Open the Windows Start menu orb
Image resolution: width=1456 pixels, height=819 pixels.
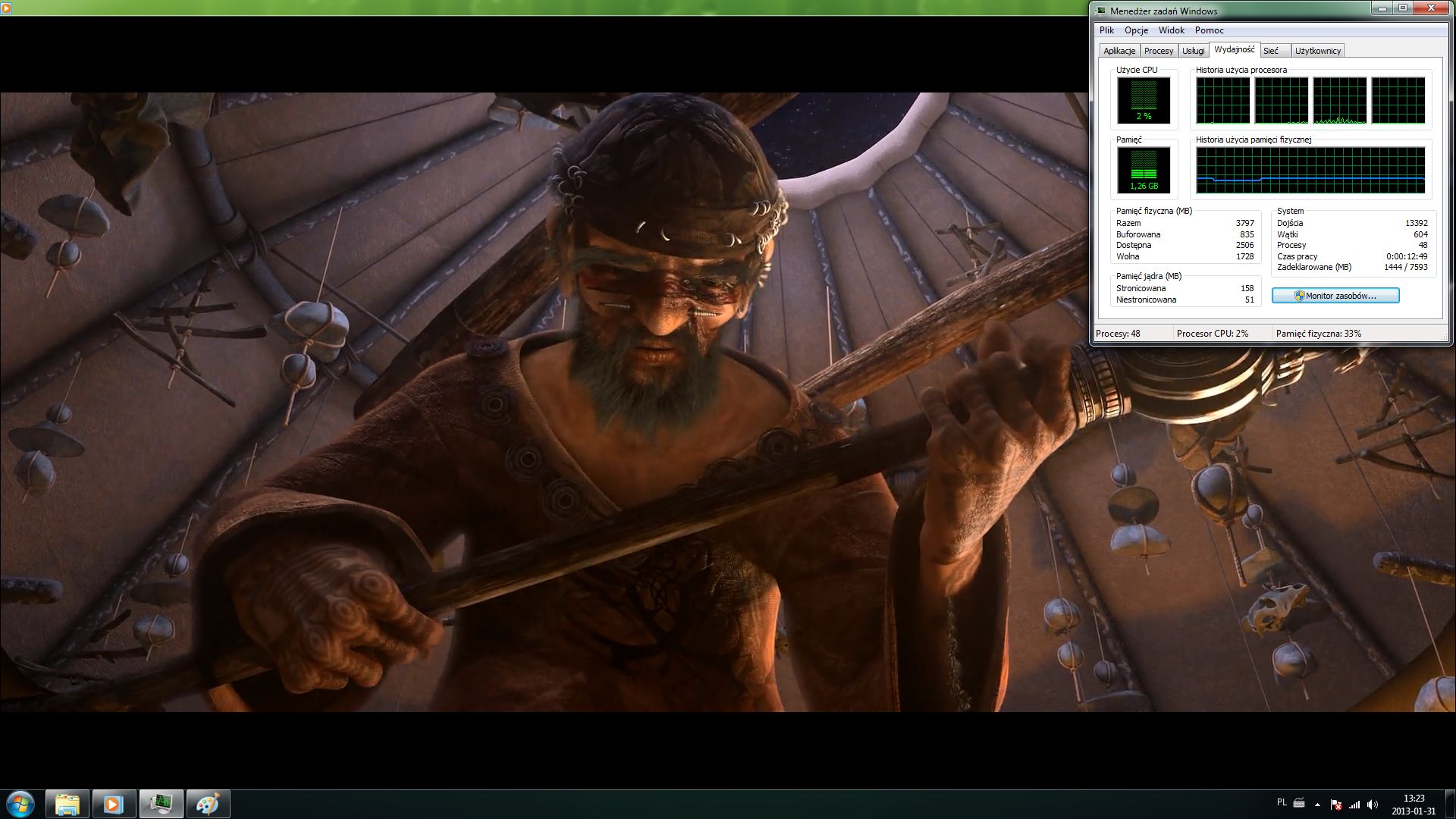(20, 804)
